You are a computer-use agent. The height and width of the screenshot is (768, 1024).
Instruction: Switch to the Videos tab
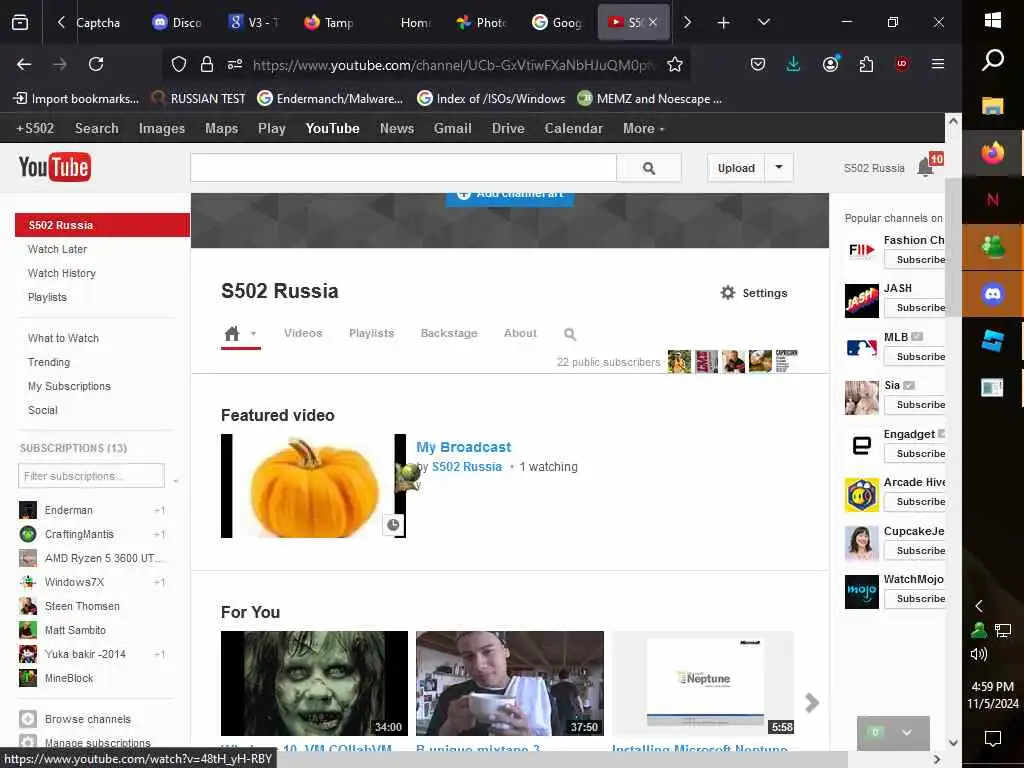coord(303,333)
